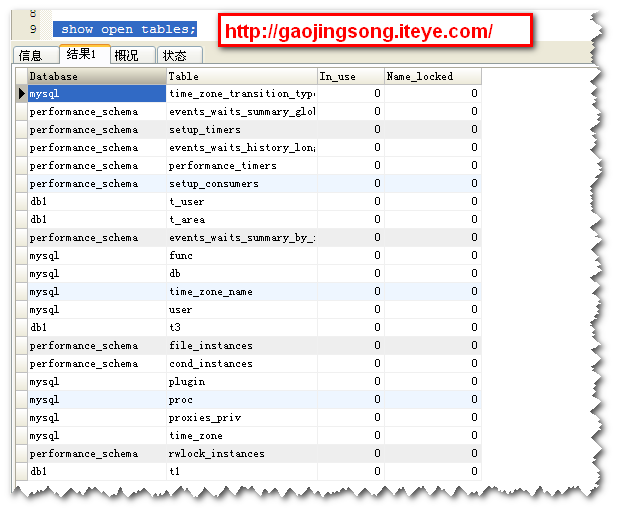Viewport: 619px width, 514px height.
Task: Select the db table cell
Action: point(242,274)
